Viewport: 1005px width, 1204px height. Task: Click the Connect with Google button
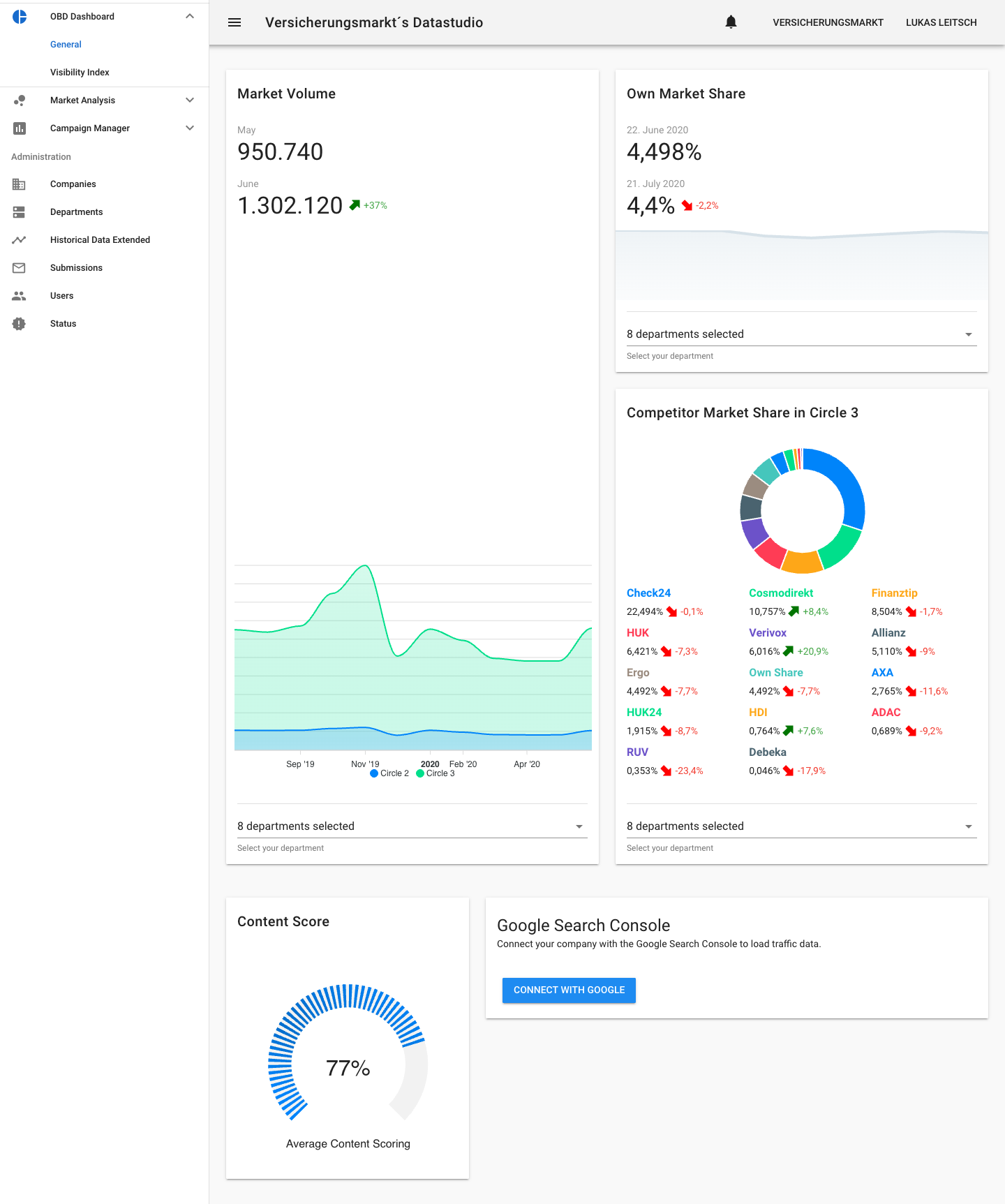pyautogui.click(x=569, y=990)
